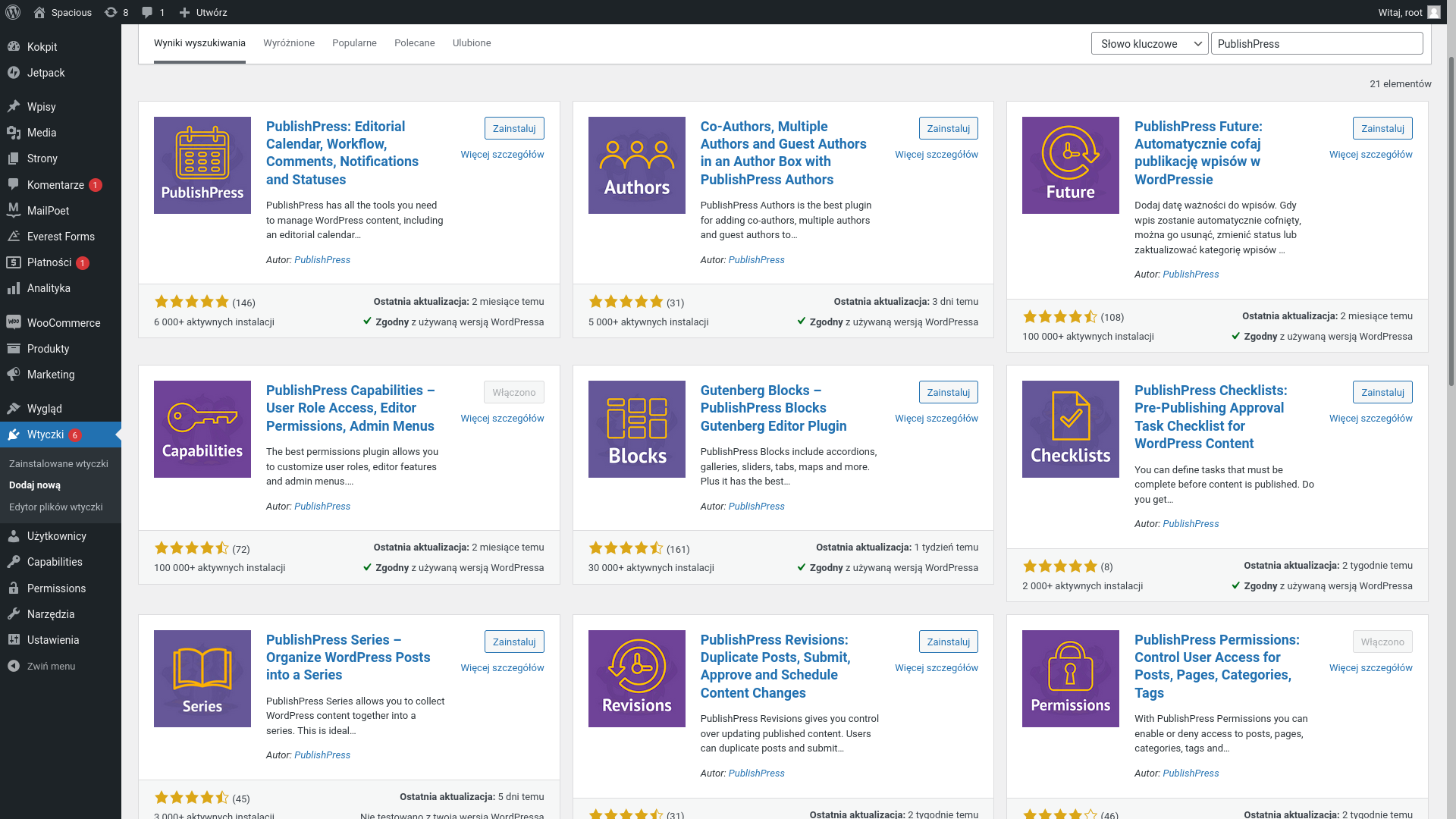
Task: Focus the plugin search field with PublishPress
Action: pos(1316,44)
